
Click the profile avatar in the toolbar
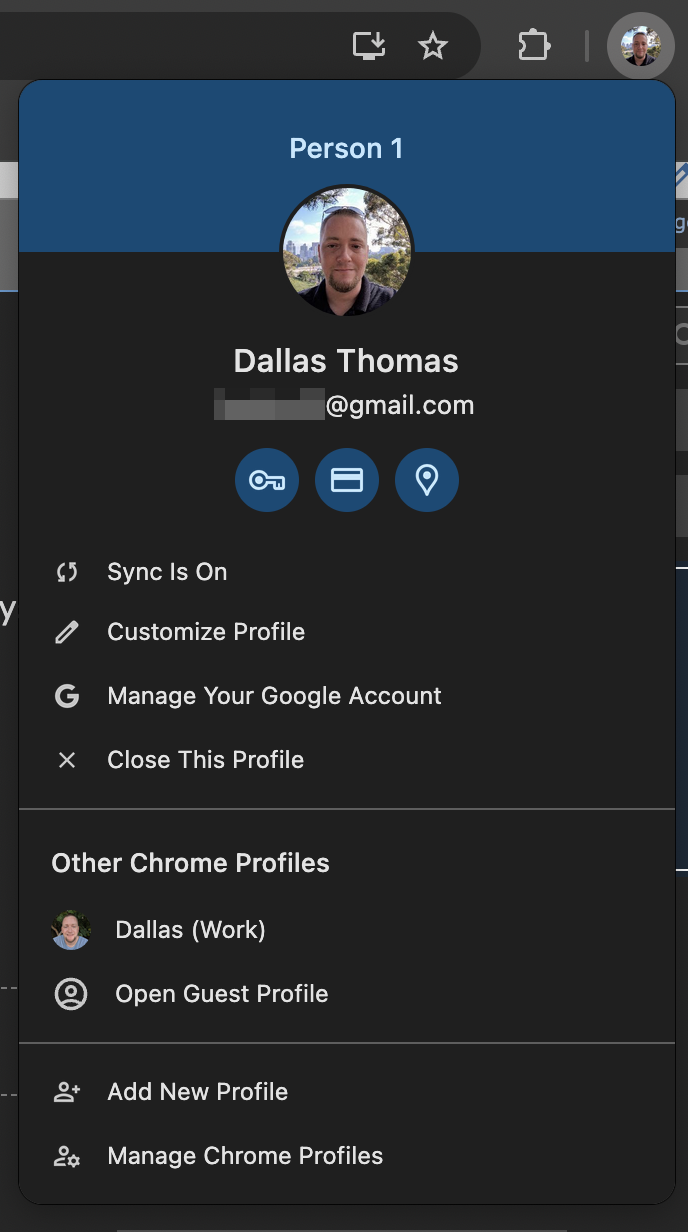[x=640, y=46]
